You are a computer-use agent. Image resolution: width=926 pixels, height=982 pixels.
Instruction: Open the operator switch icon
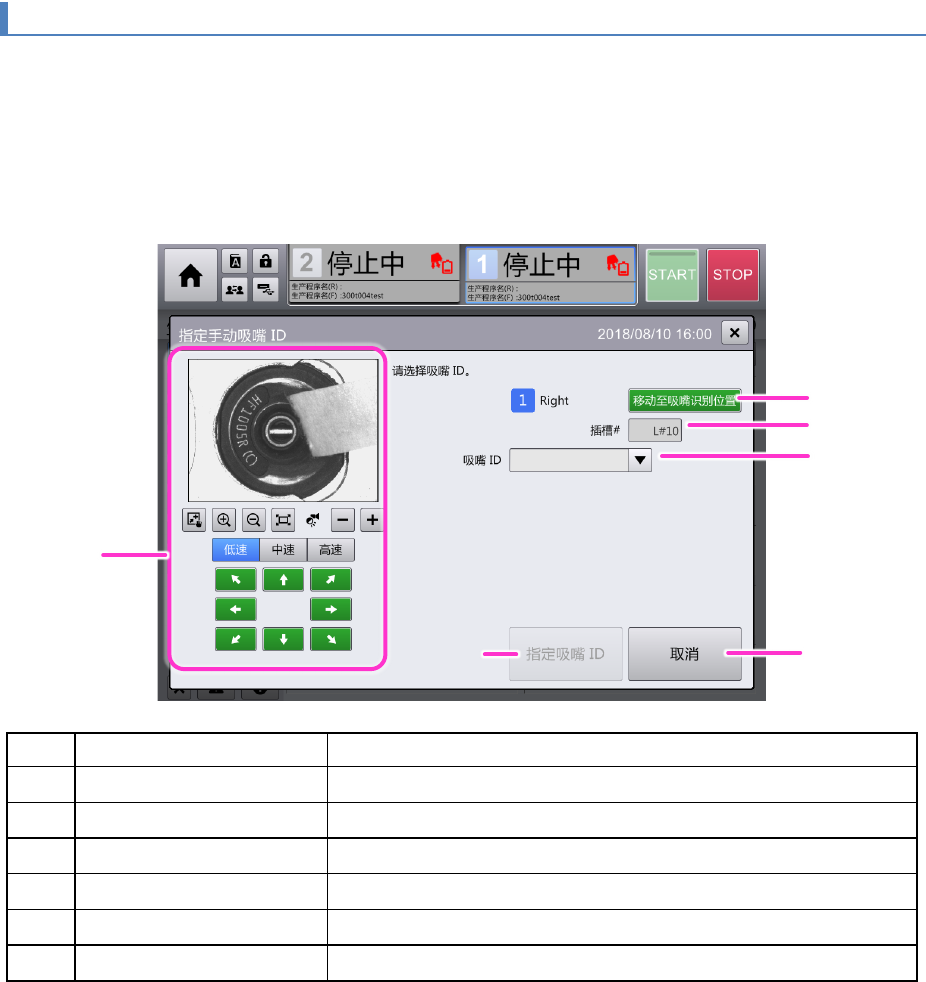[x=235, y=289]
